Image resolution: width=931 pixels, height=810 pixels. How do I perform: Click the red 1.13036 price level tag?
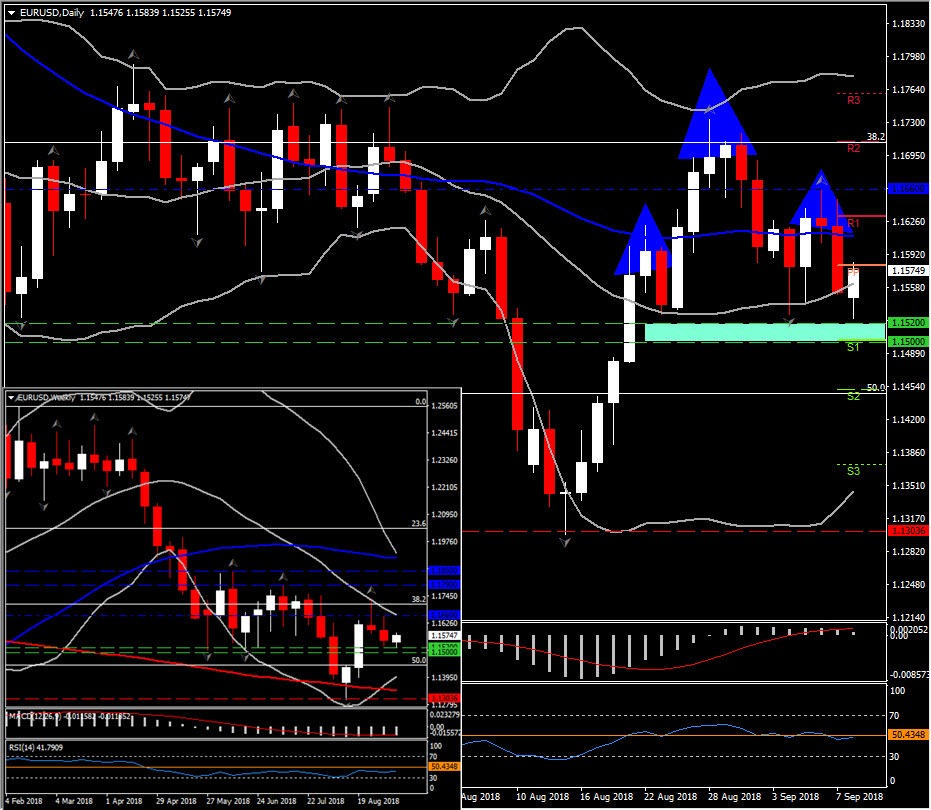tap(908, 531)
